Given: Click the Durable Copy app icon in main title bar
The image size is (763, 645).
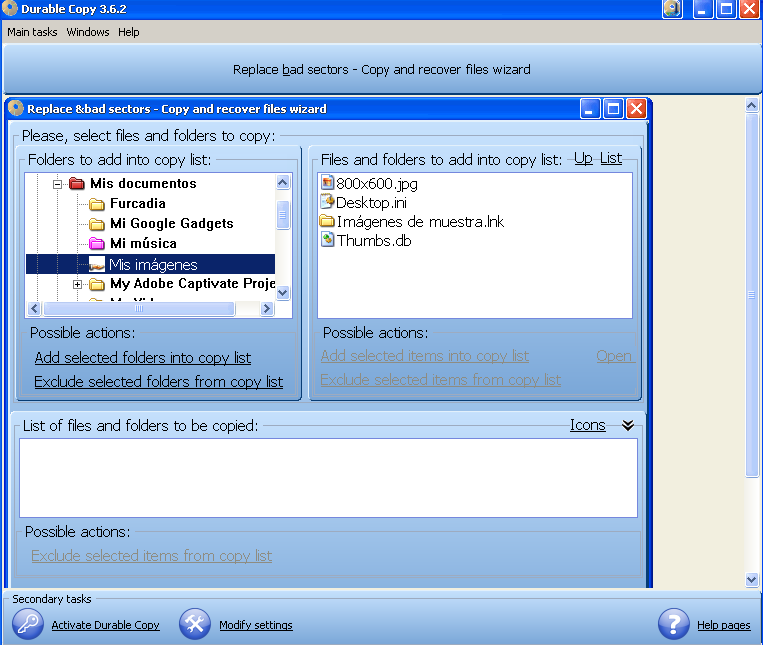Looking at the screenshot, I should pos(10,8).
